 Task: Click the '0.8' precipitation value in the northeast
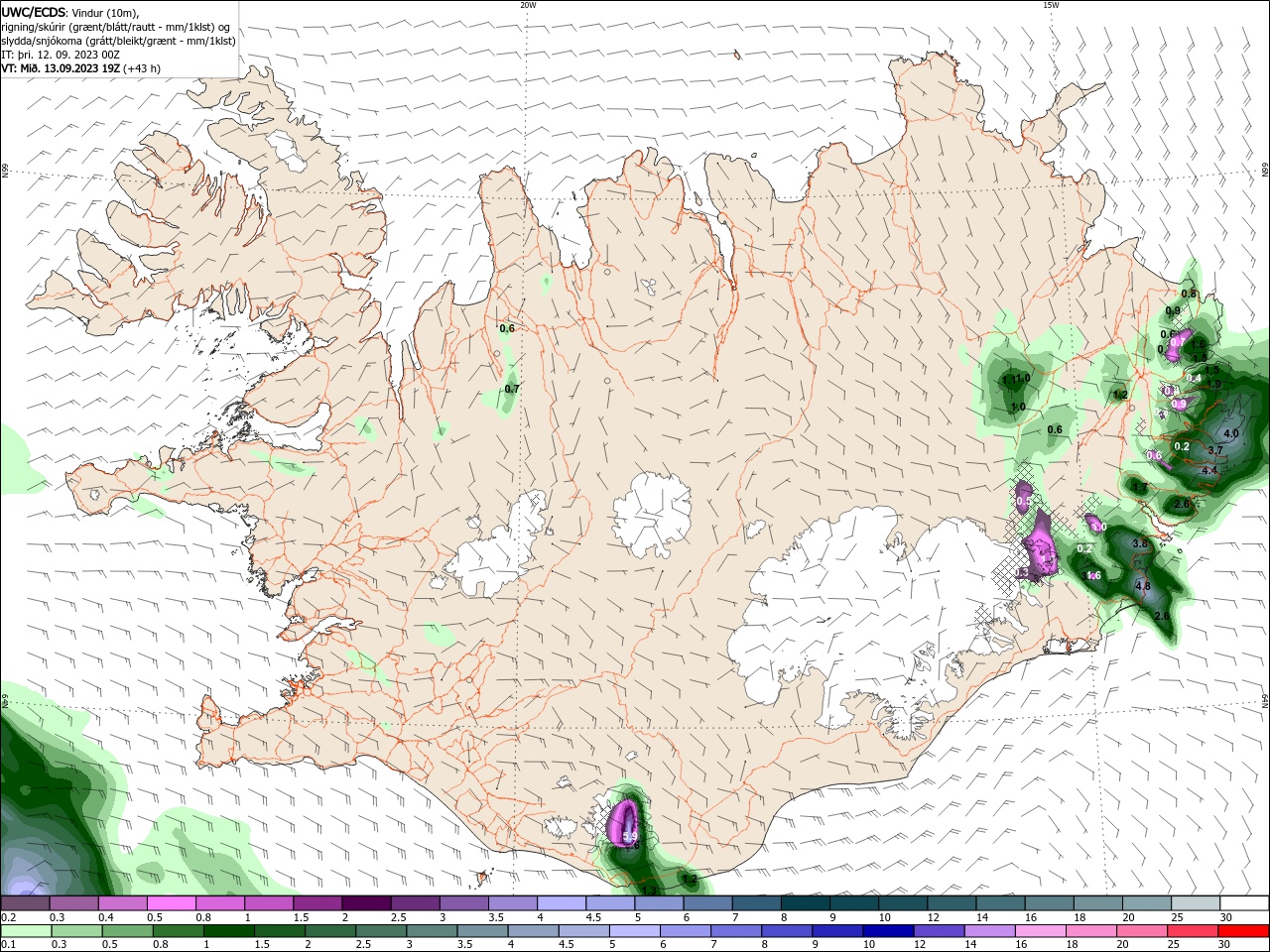[1190, 295]
